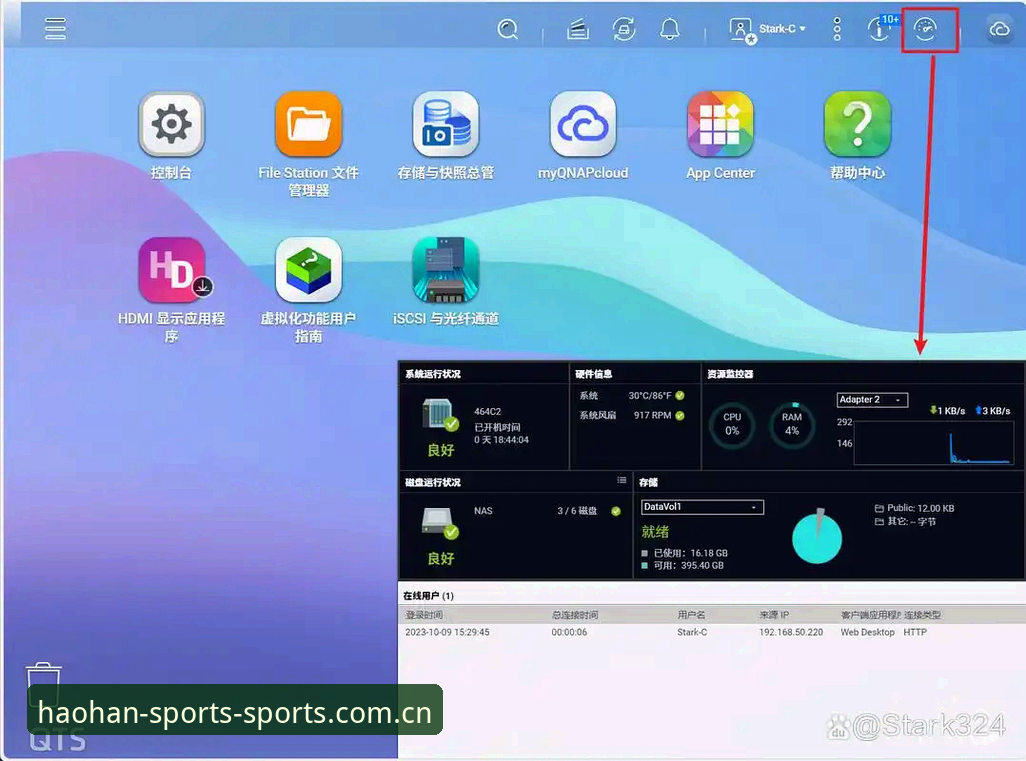Open the search magnifier in top bar

click(x=508, y=29)
